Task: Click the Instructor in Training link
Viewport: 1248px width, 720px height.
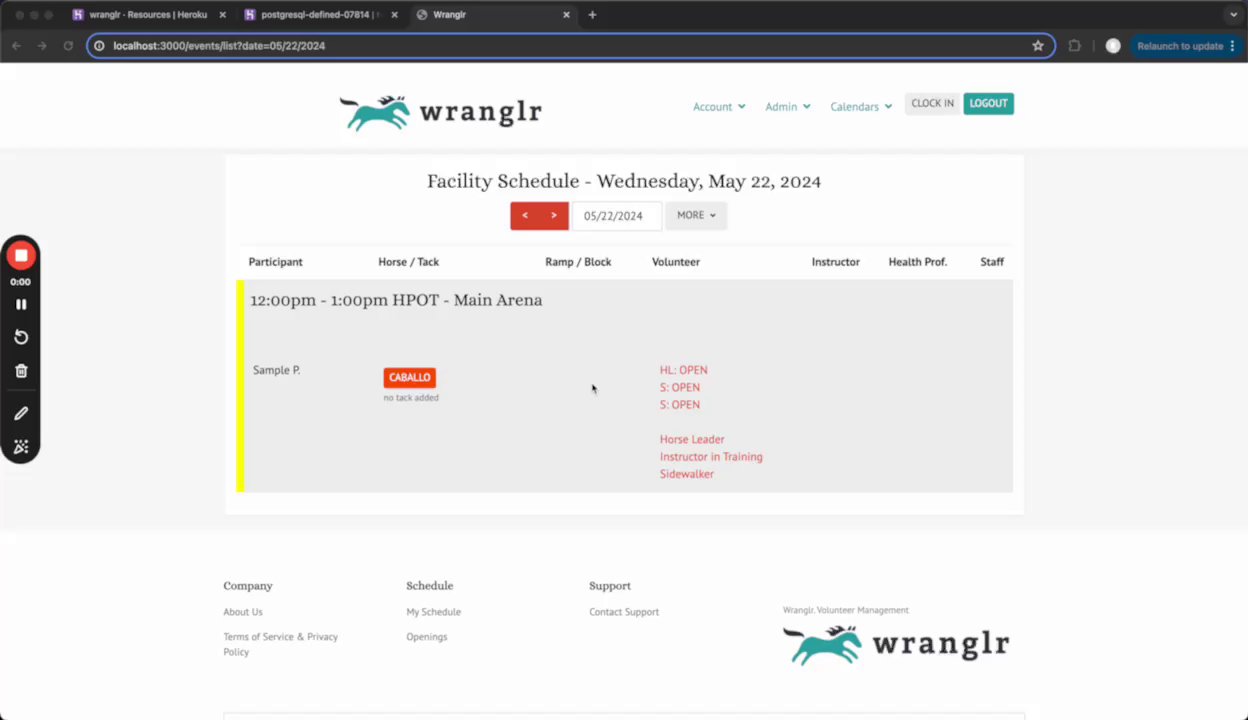Action: 711,457
